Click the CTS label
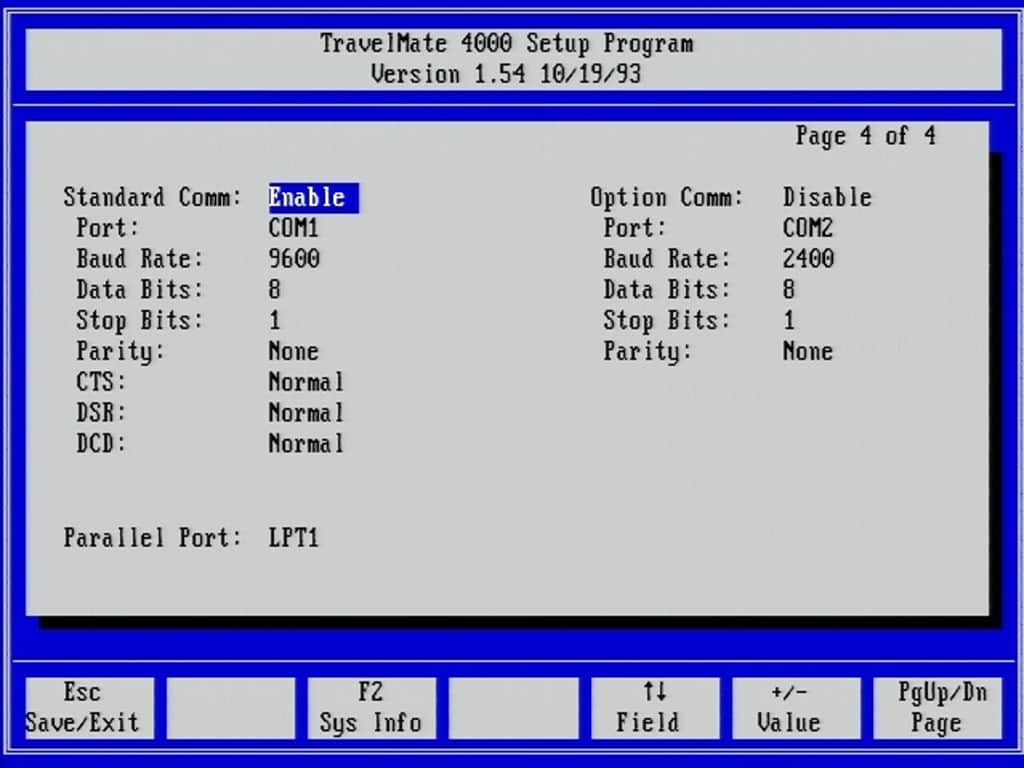1024x768 pixels. click(x=101, y=382)
